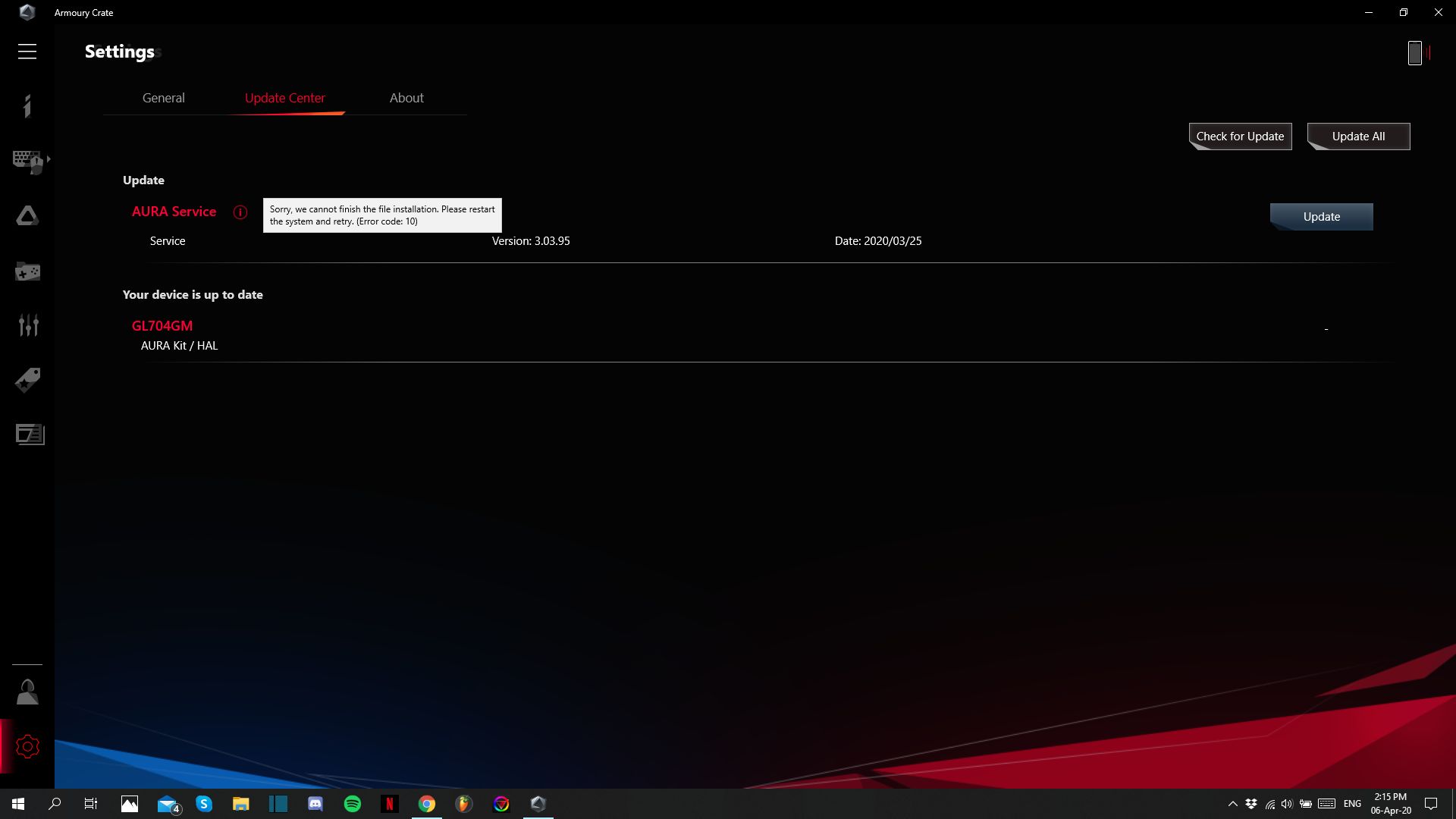Click Update All
The width and height of the screenshot is (1456, 819).
1357,136
